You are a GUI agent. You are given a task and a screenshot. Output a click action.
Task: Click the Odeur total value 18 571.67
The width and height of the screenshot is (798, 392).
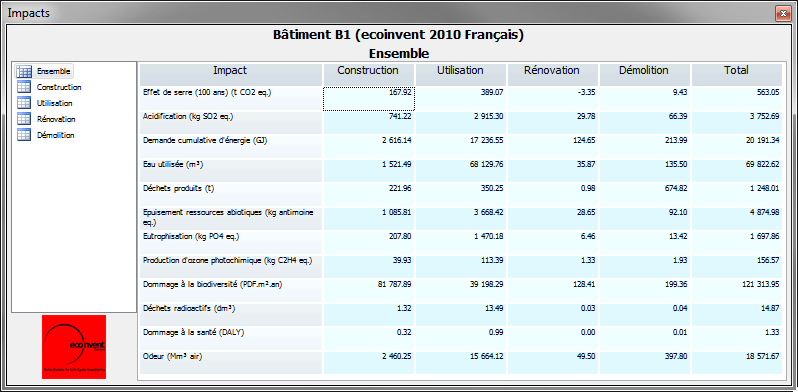click(762, 356)
